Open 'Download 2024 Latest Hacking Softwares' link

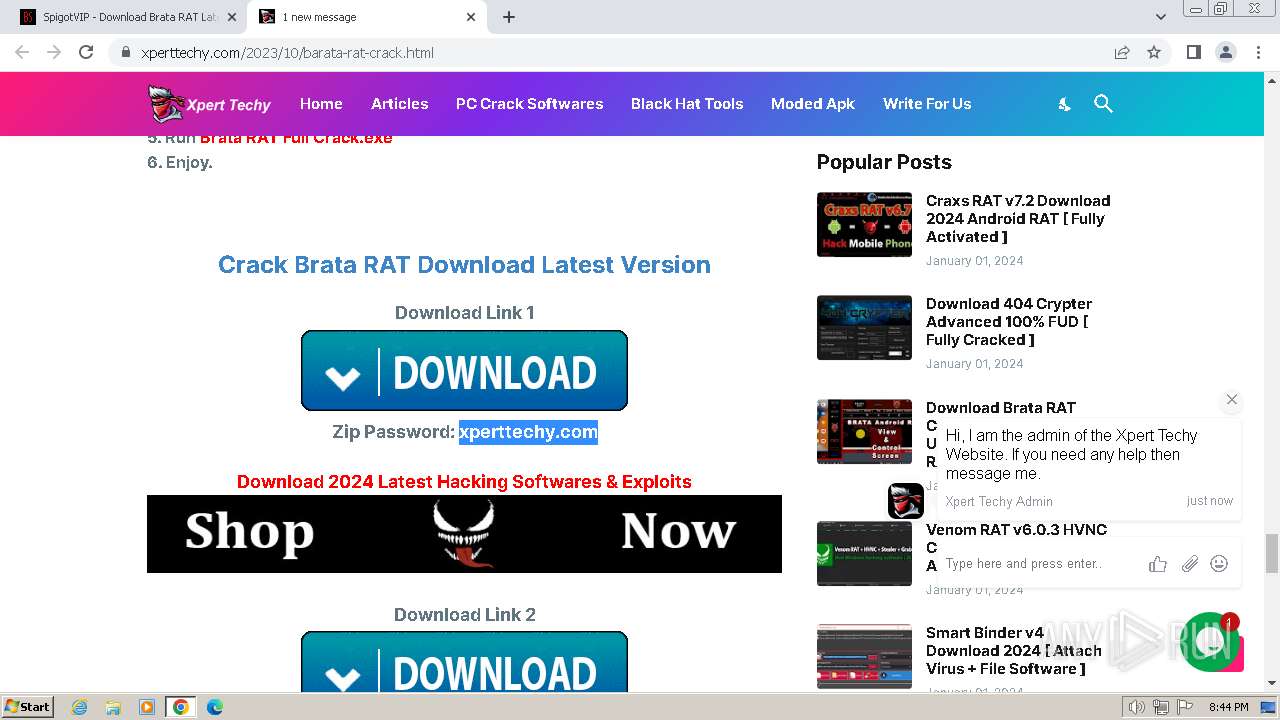pyautogui.click(x=464, y=482)
